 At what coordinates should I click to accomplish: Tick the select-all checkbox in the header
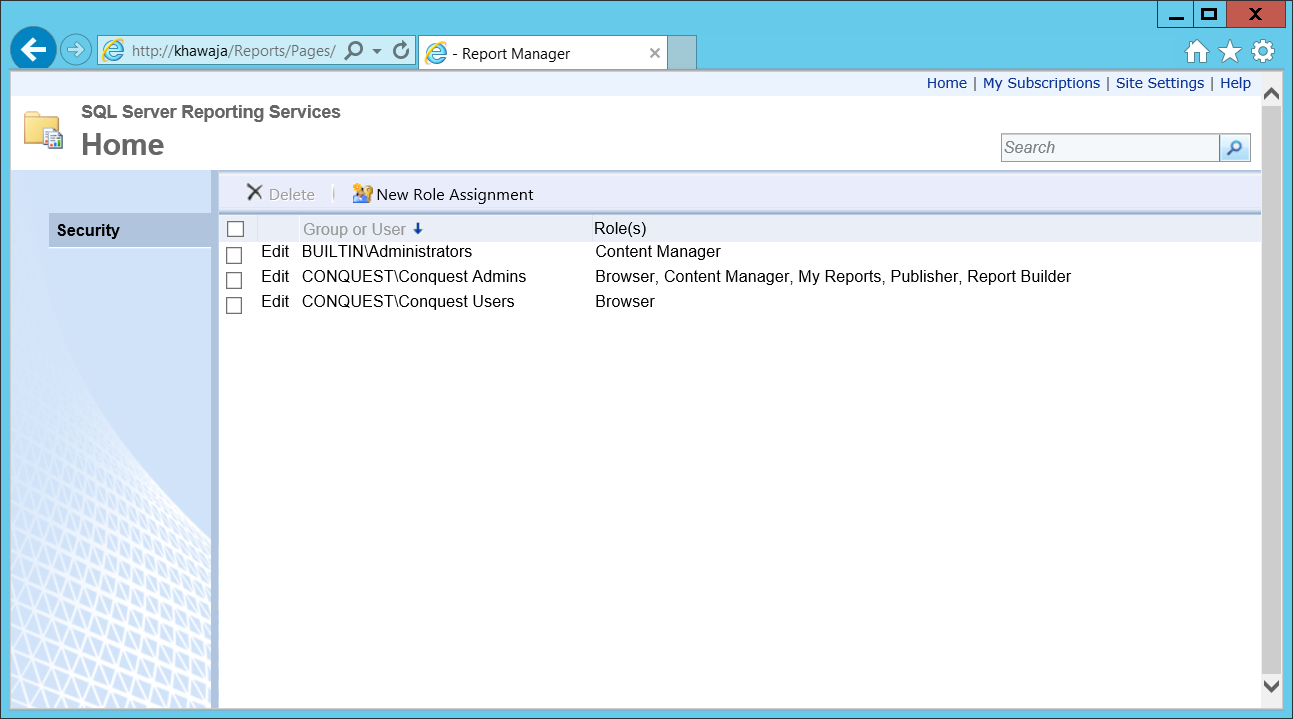235,229
